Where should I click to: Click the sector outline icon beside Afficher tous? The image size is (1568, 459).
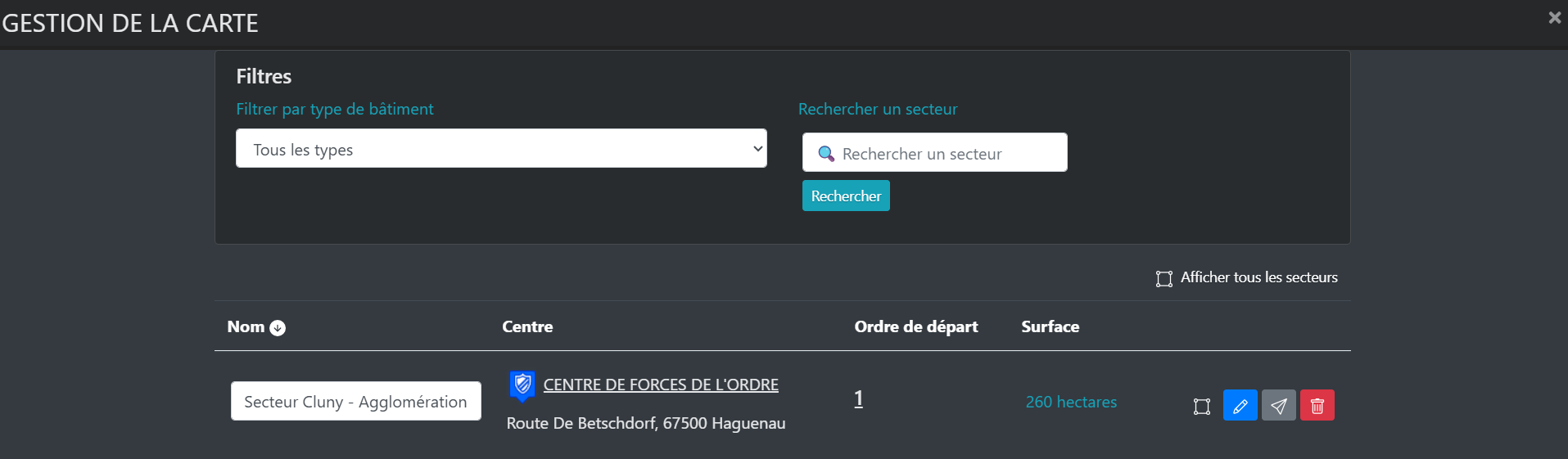coord(1164,279)
